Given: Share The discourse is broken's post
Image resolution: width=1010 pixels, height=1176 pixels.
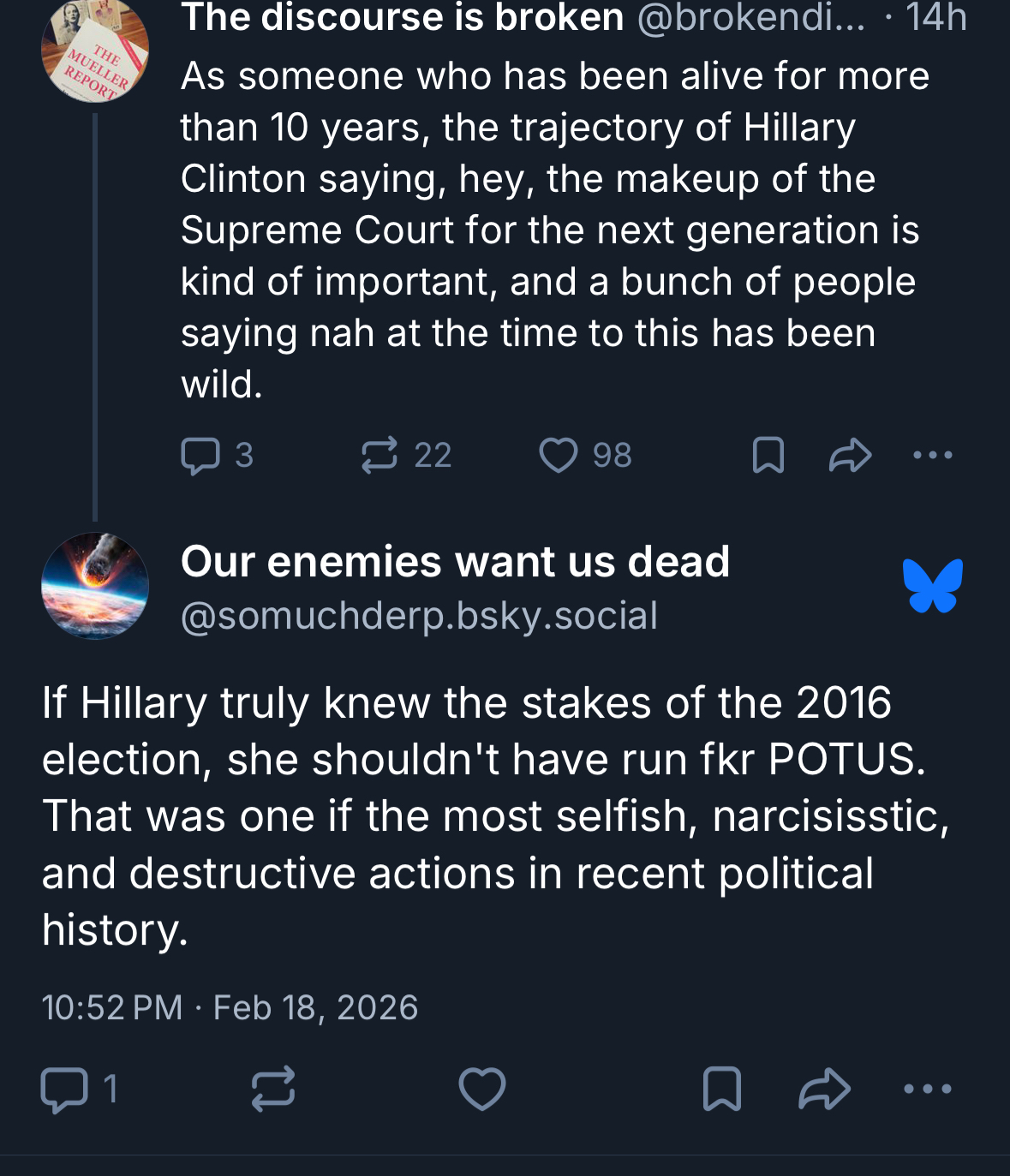Looking at the screenshot, I should (x=850, y=456).
